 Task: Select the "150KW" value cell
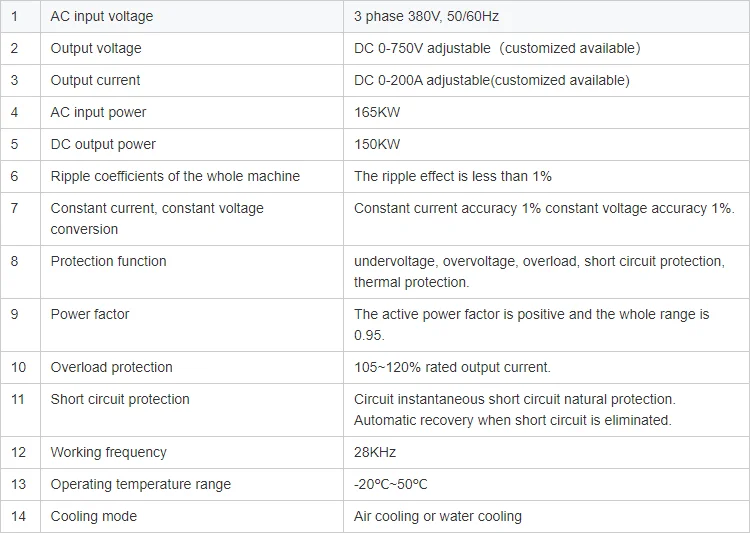tap(377, 144)
